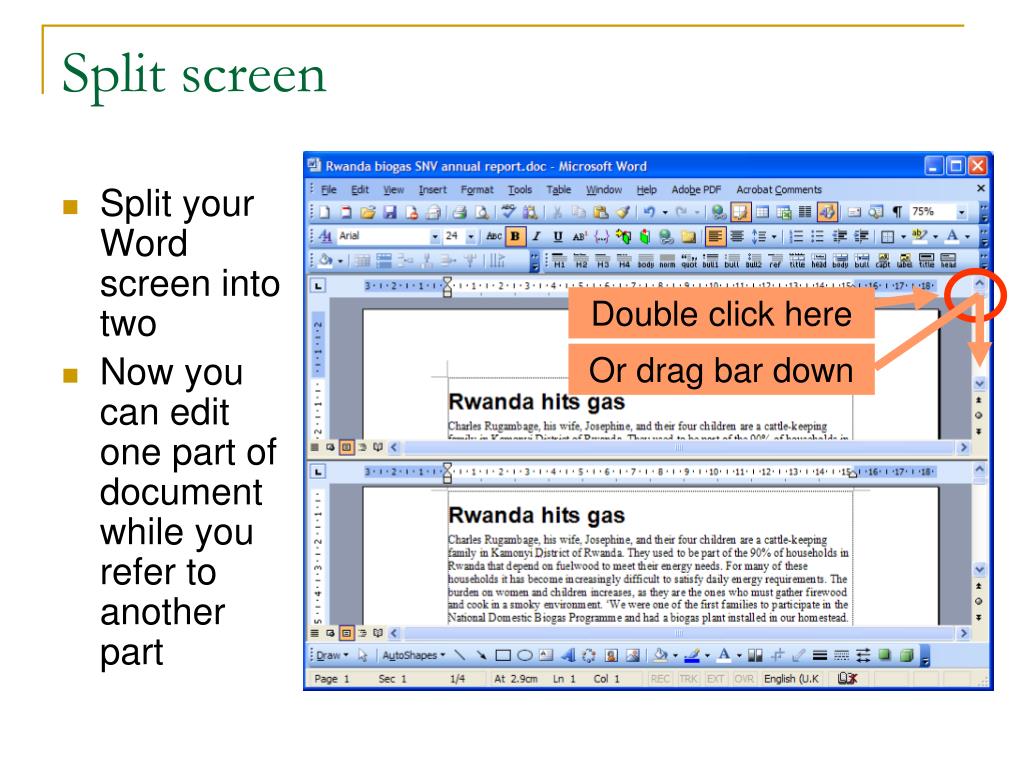This screenshot has width=1024, height=768.
Task: Click the Paste clipboard icon
Action: click(x=601, y=212)
